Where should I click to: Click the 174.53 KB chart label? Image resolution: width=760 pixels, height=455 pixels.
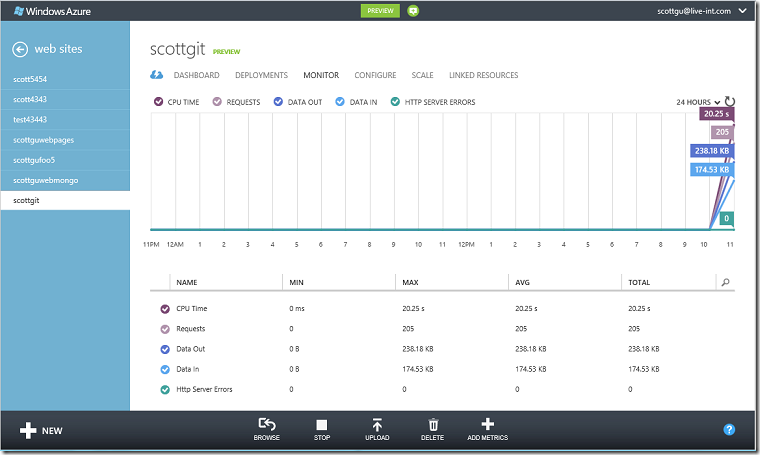[712, 170]
